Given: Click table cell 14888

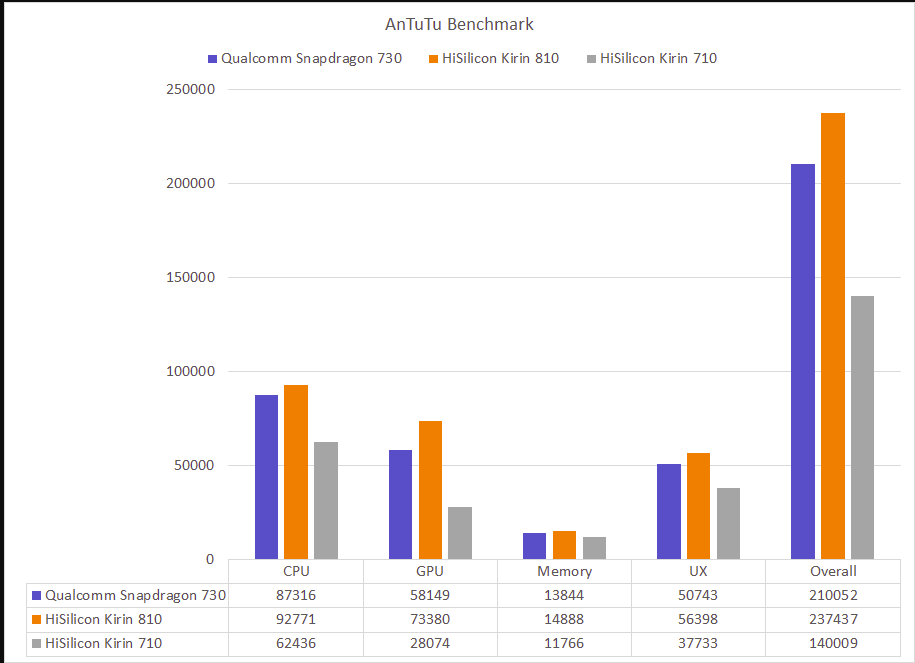Looking at the screenshot, I should coord(564,619).
